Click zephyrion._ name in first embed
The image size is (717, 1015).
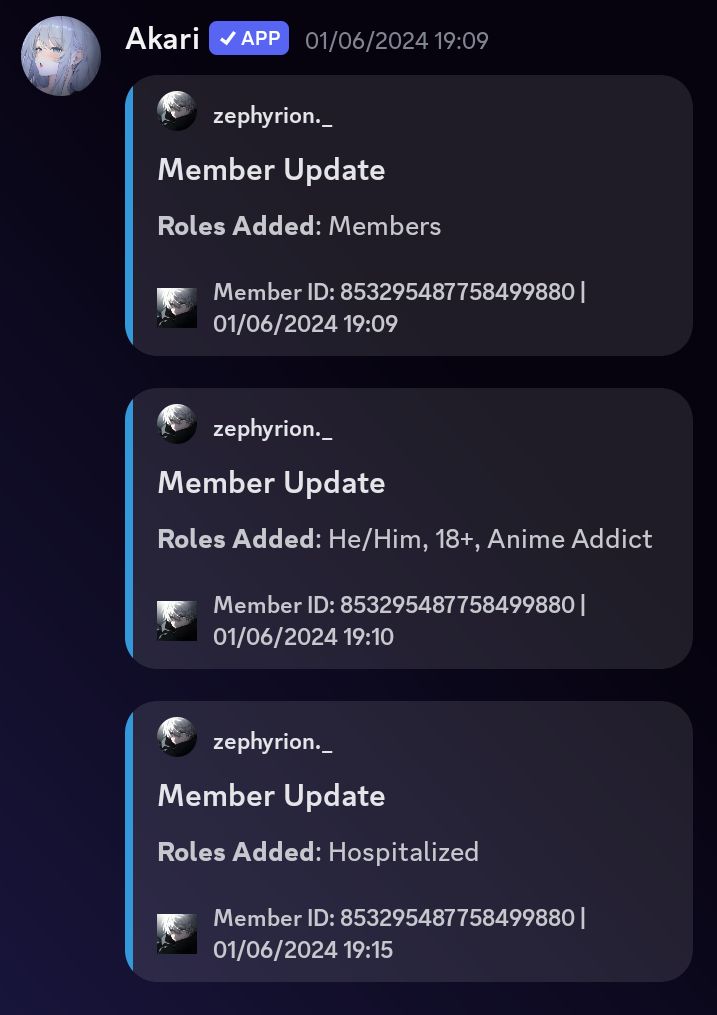click(272, 116)
